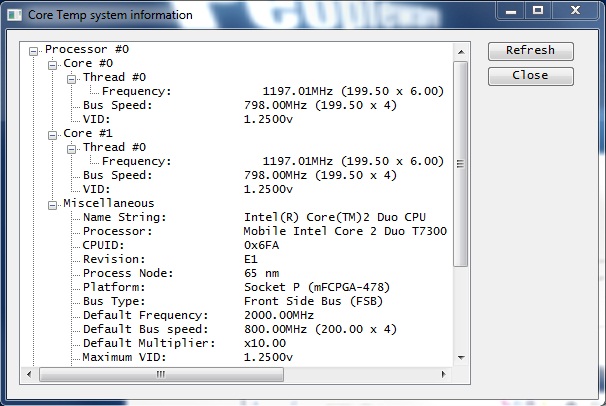Select the CPUID tree entry
The width and height of the screenshot is (606, 406).
coord(103,245)
